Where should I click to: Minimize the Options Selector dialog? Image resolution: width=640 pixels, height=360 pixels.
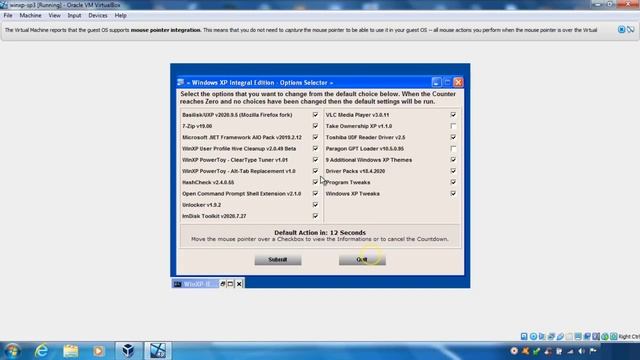pos(436,82)
